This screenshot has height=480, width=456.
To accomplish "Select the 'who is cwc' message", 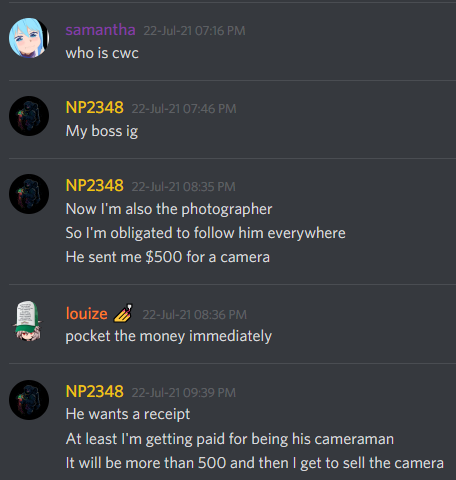I will pos(102,53).
